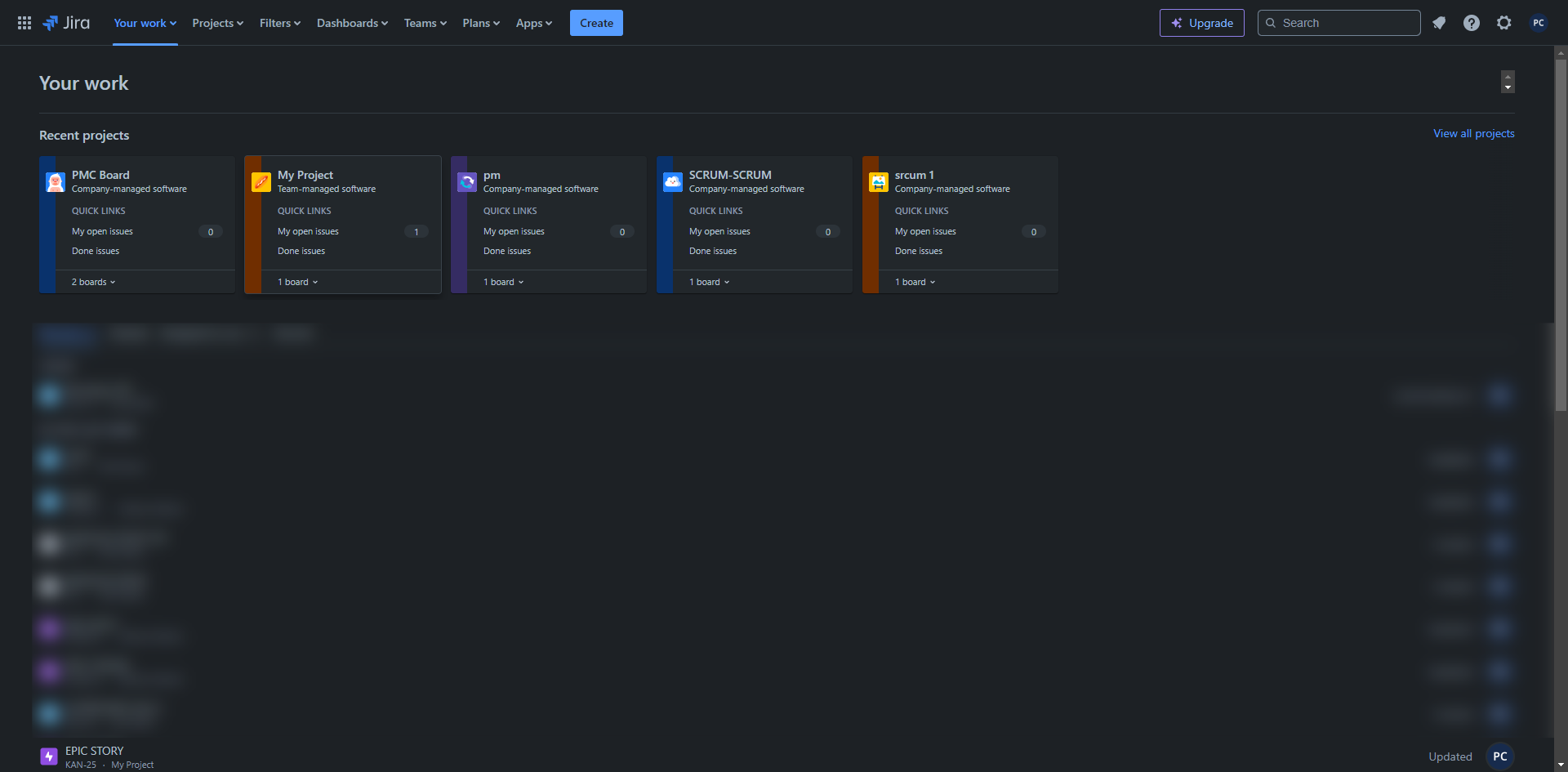The image size is (1568, 772).
Task: Click into the Search field
Action: [1339, 23]
